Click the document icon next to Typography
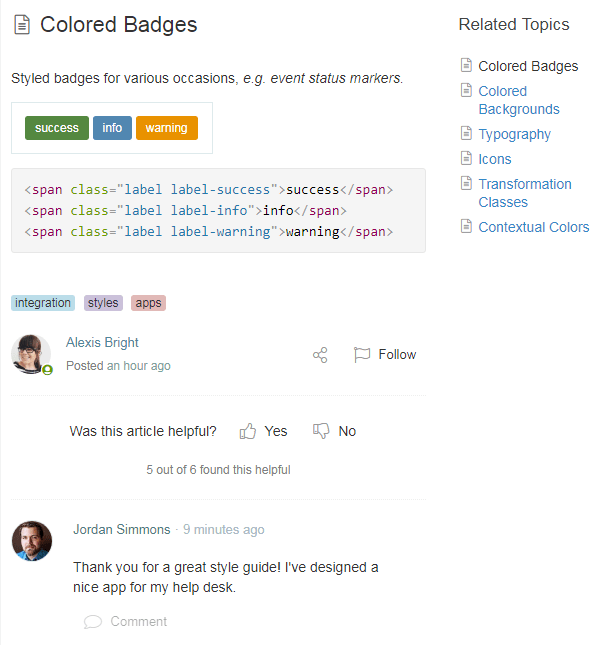 (466, 133)
